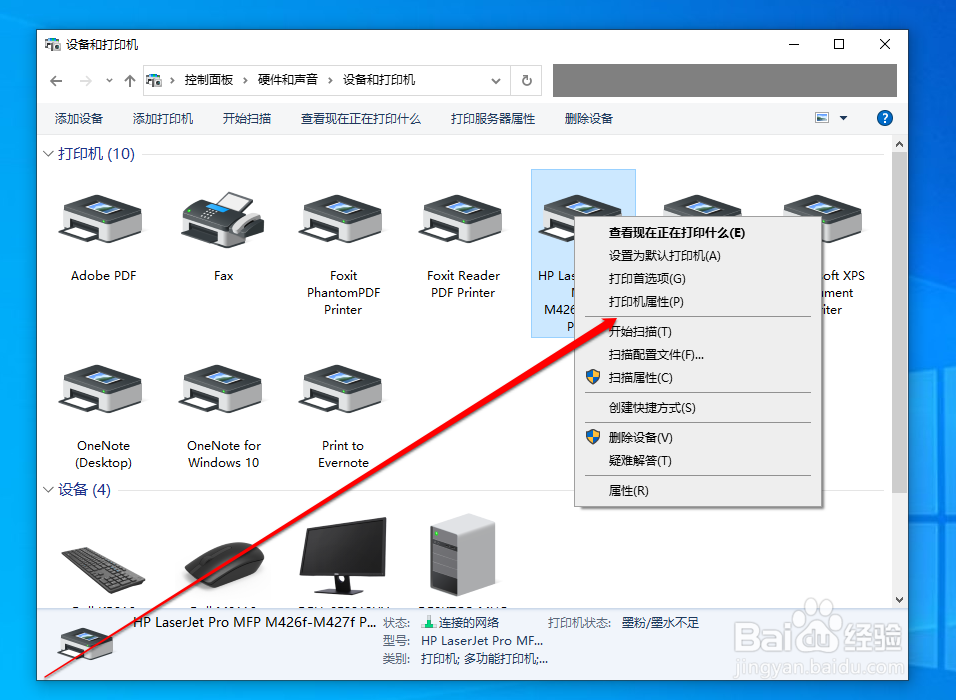Choose 扫描属性(C) menu item
Screen dimensions: 956x700
coord(698,378)
